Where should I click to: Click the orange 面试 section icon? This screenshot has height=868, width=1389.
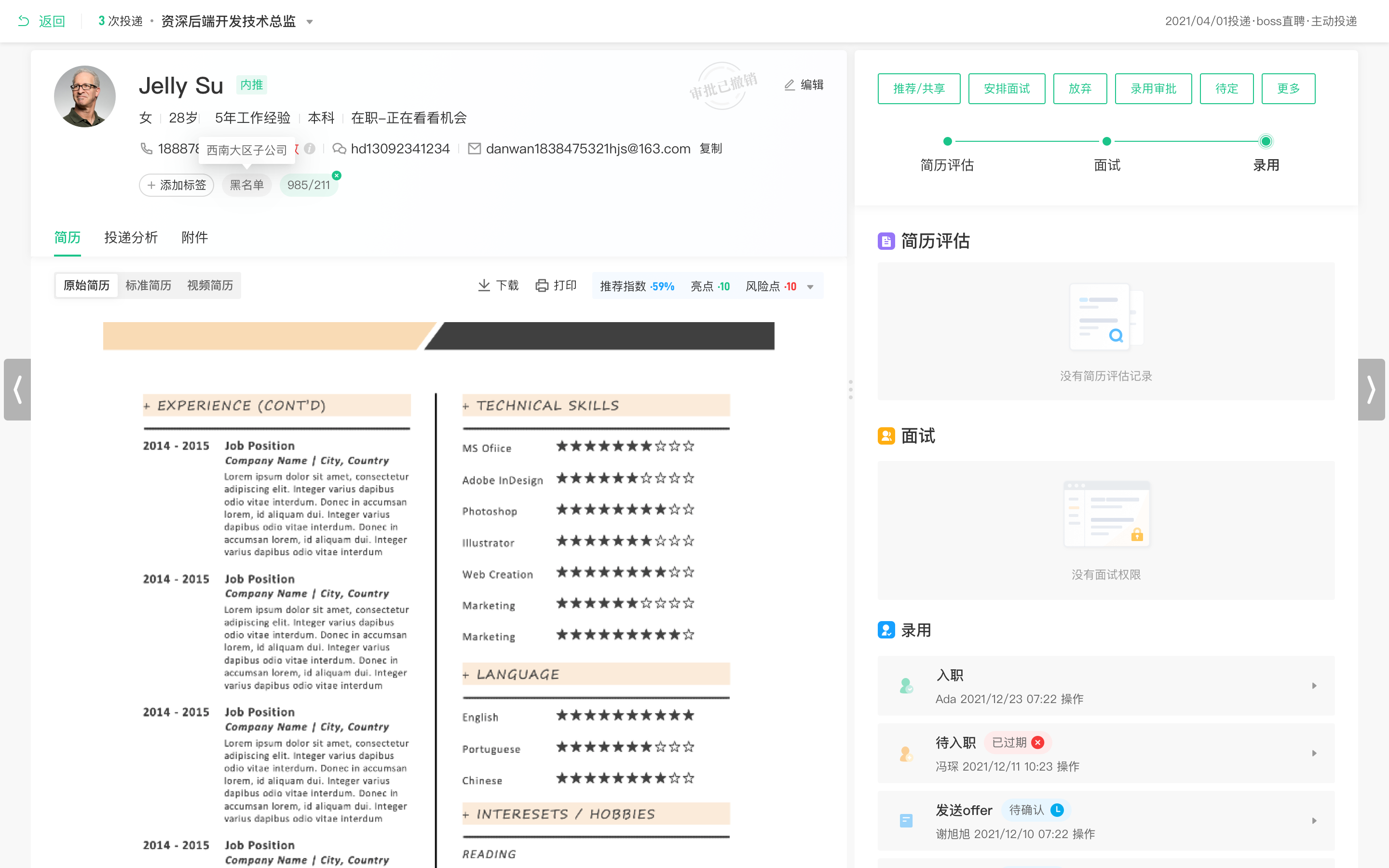tap(886, 436)
